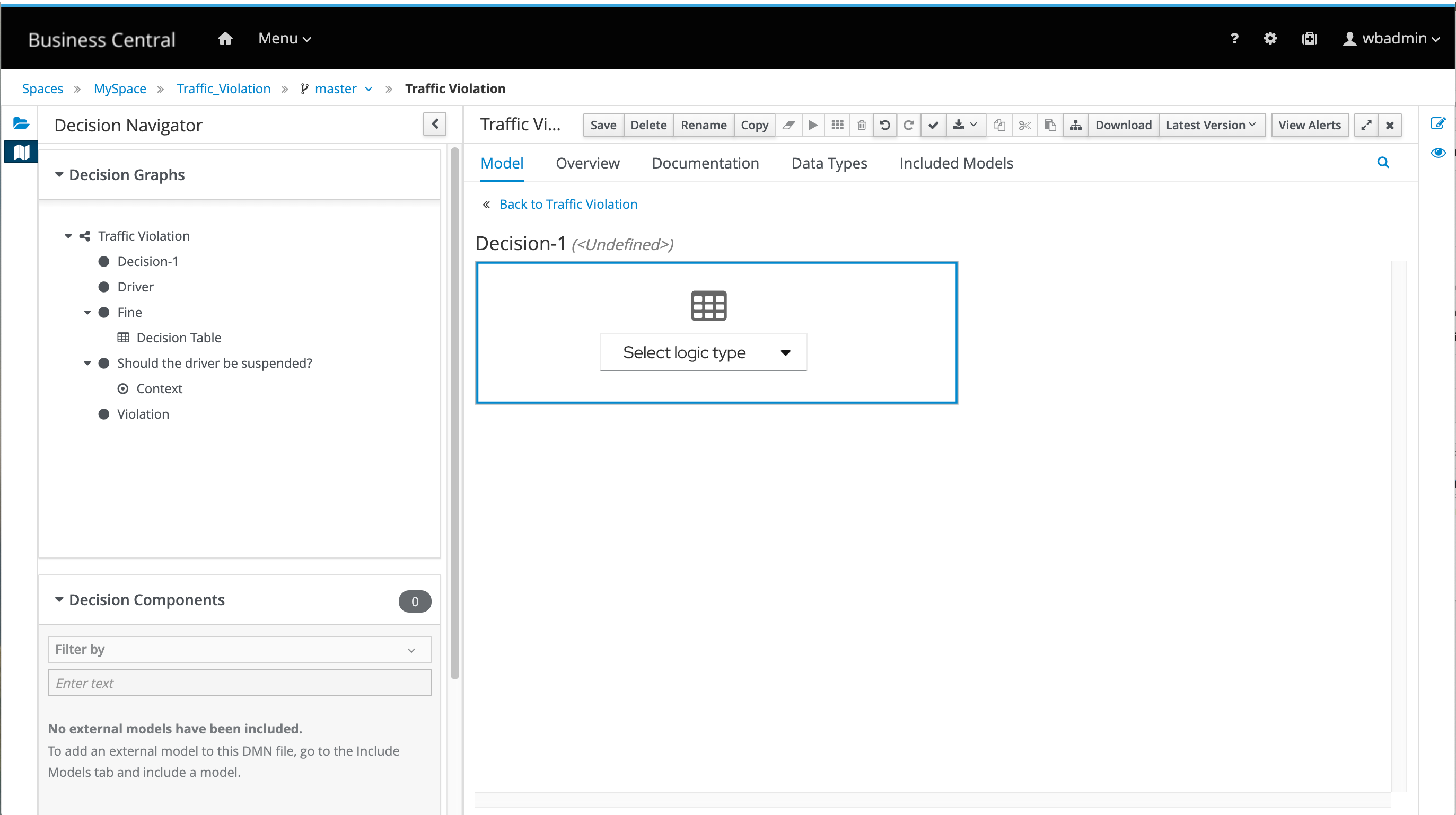Click the perform automatic layout icon
1456x815 pixels.
click(x=1075, y=125)
